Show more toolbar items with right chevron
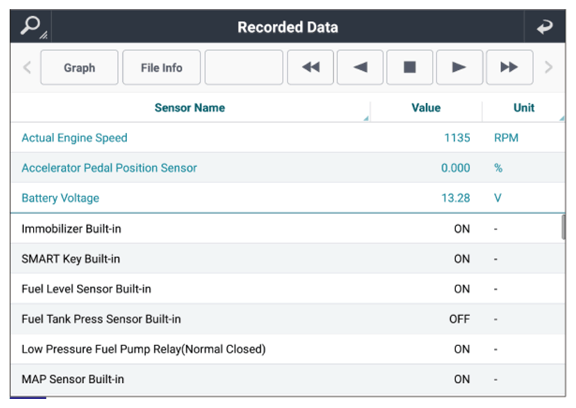This screenshot has height=408, width=576. [x=548, y=68]
